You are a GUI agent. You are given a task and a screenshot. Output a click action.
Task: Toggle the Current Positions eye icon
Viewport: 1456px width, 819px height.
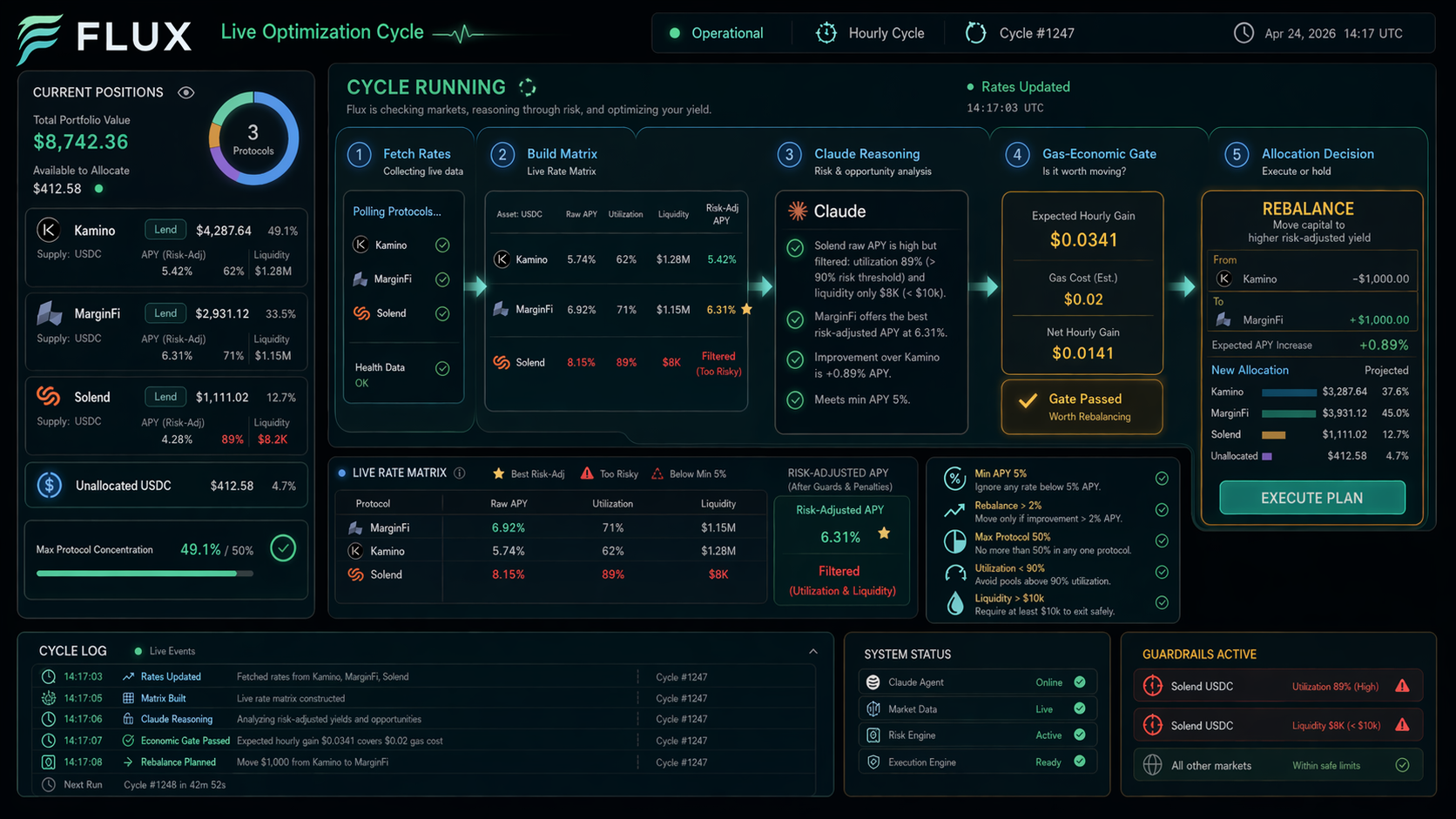tap(186, 92)
